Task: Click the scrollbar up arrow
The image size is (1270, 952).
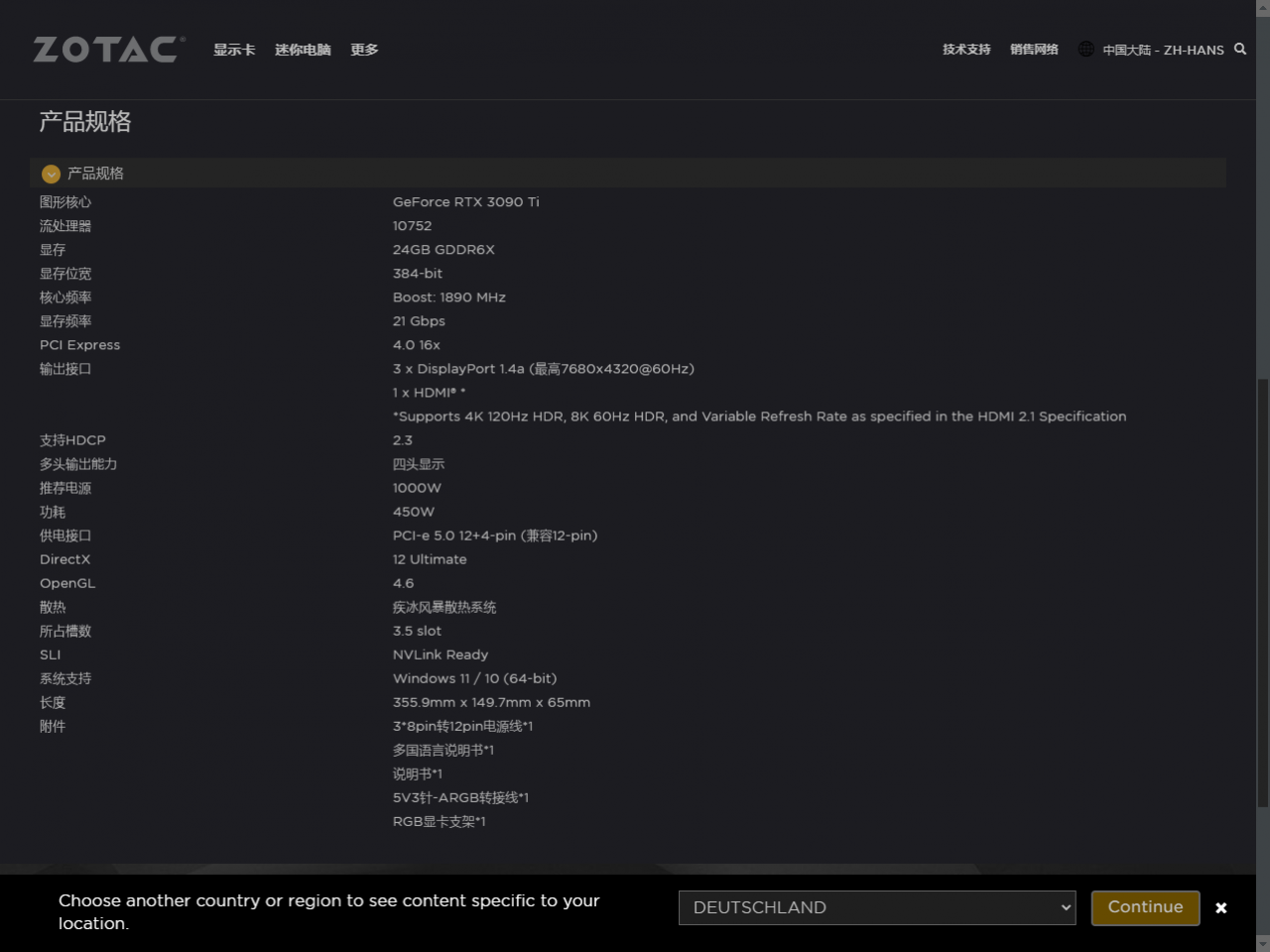Action: pos(1263,8)
